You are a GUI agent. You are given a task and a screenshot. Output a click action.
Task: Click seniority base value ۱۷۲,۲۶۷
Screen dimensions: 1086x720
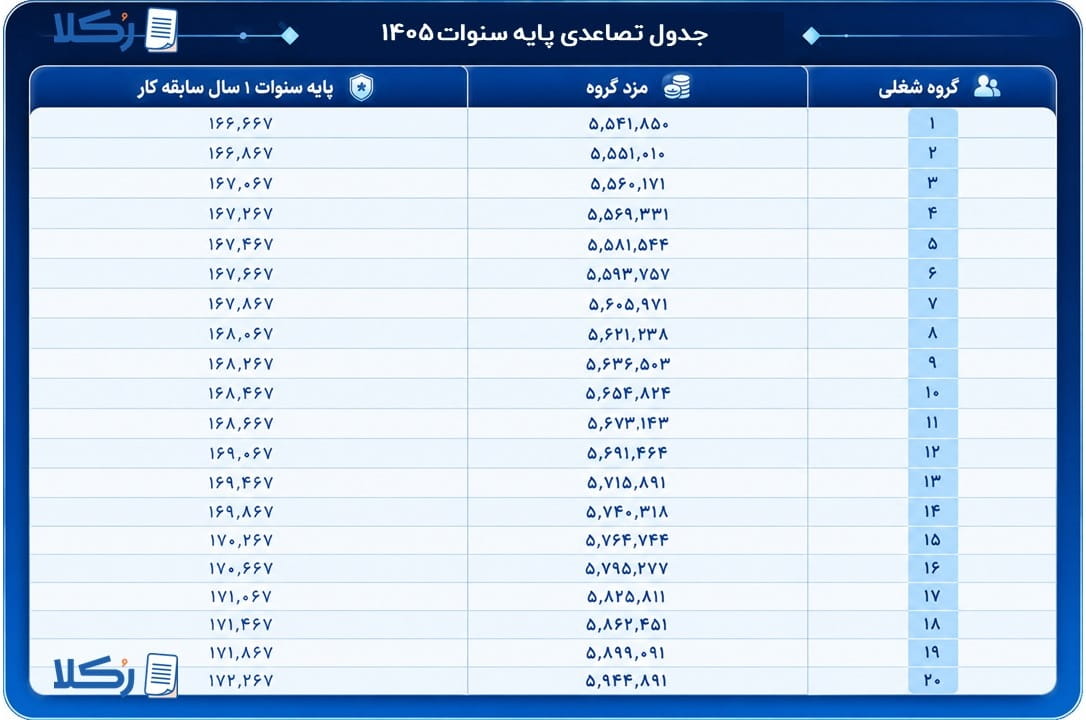pos(241,681)
